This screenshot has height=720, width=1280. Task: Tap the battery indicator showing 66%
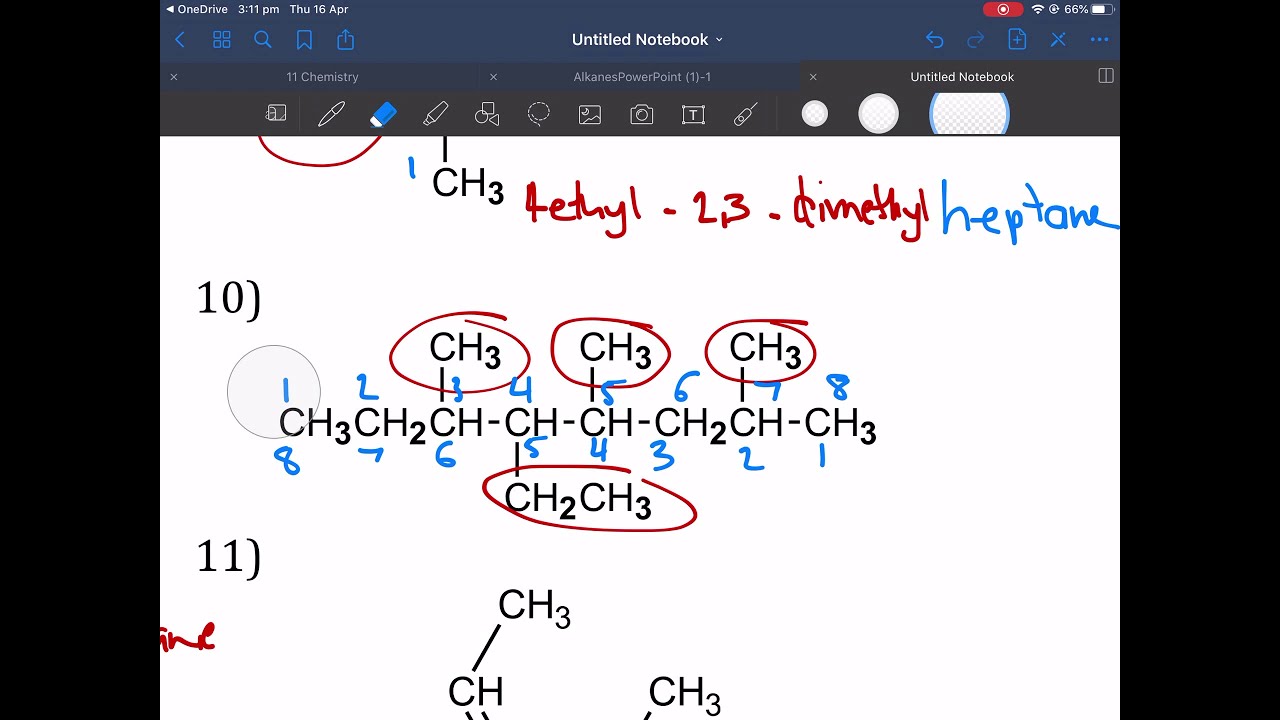(x=1088, y=9)
